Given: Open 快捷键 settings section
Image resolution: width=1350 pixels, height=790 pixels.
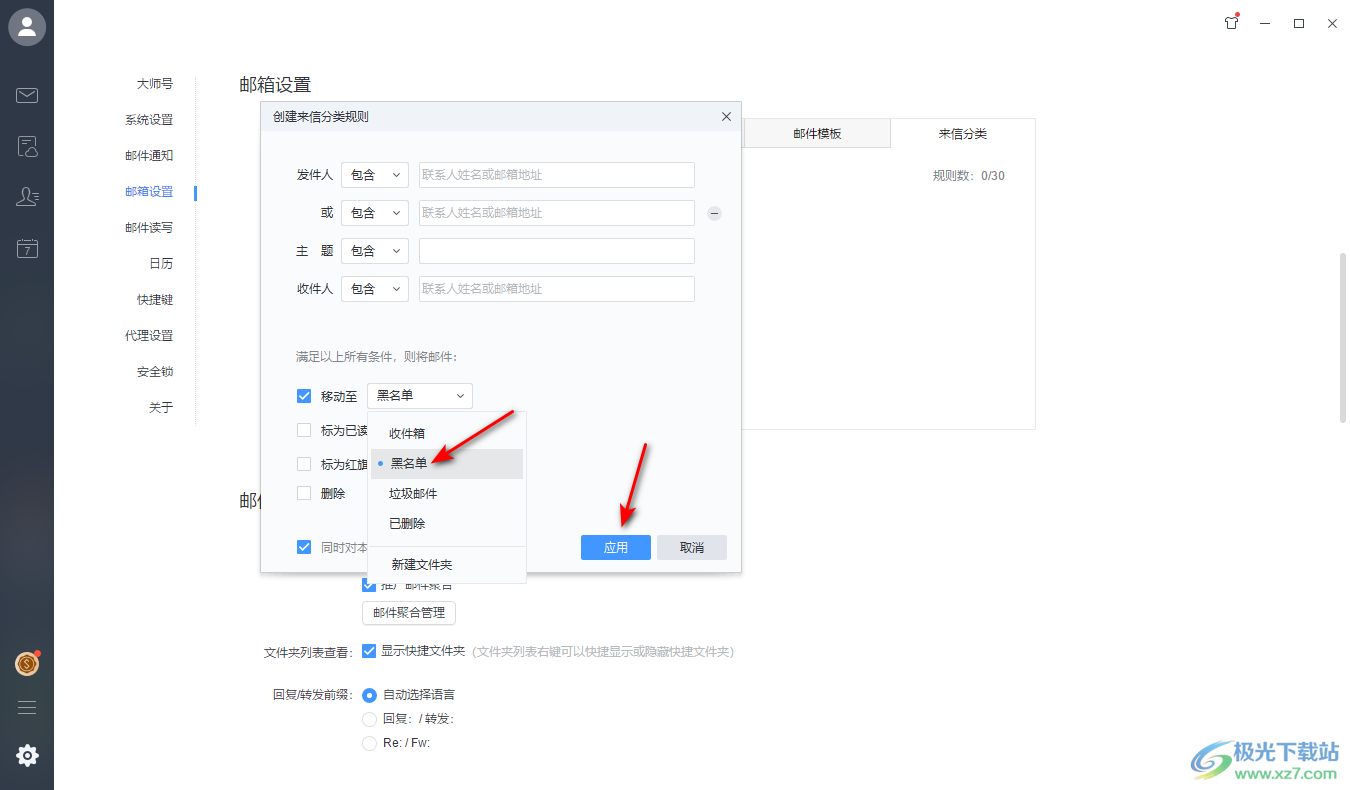Looking at the screenshot, I should pyautogui.click(x=155, y=300).
